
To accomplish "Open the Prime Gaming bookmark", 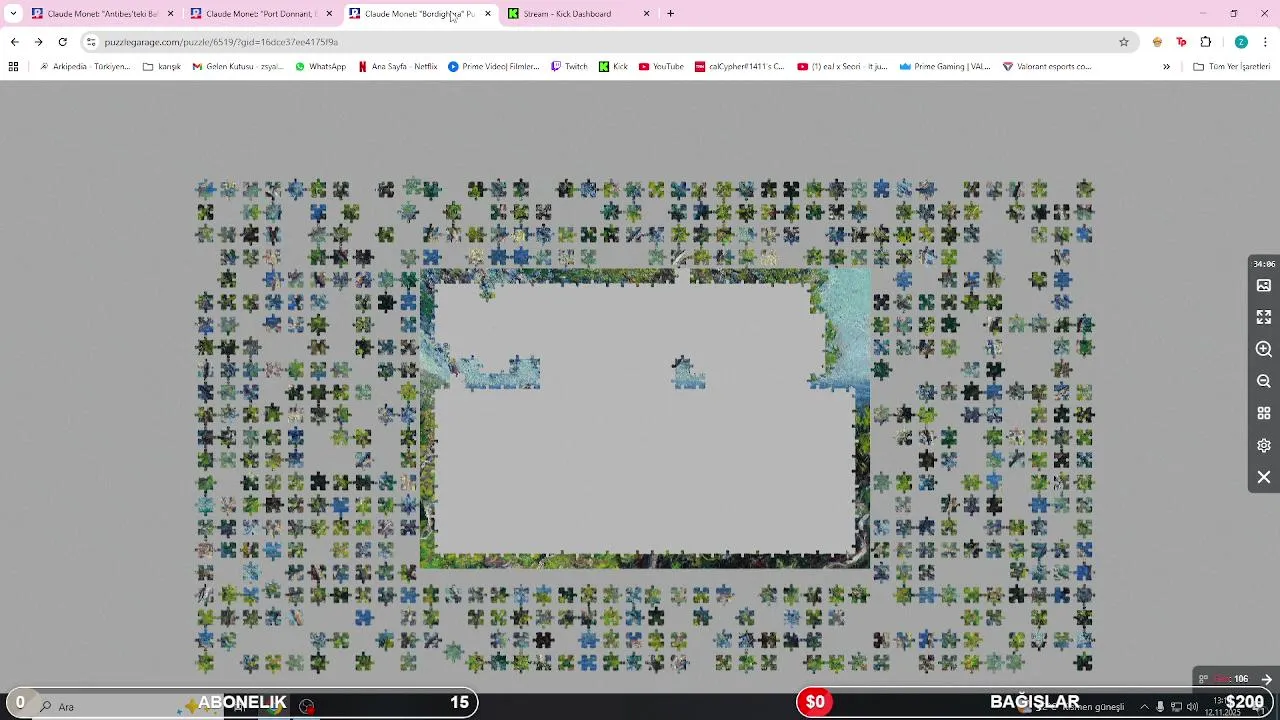I will 945,67.
